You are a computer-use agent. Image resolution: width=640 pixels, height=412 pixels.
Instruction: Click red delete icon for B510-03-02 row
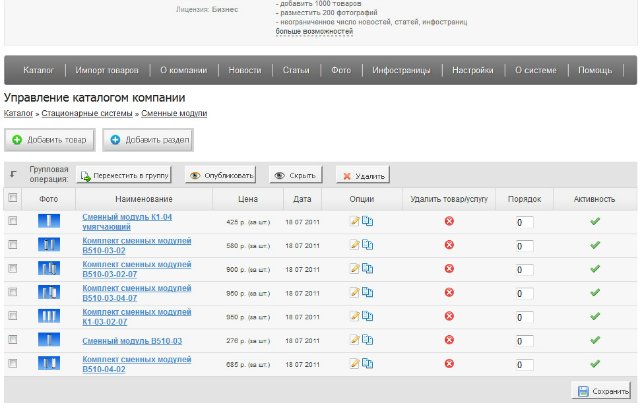coord(449,245)
